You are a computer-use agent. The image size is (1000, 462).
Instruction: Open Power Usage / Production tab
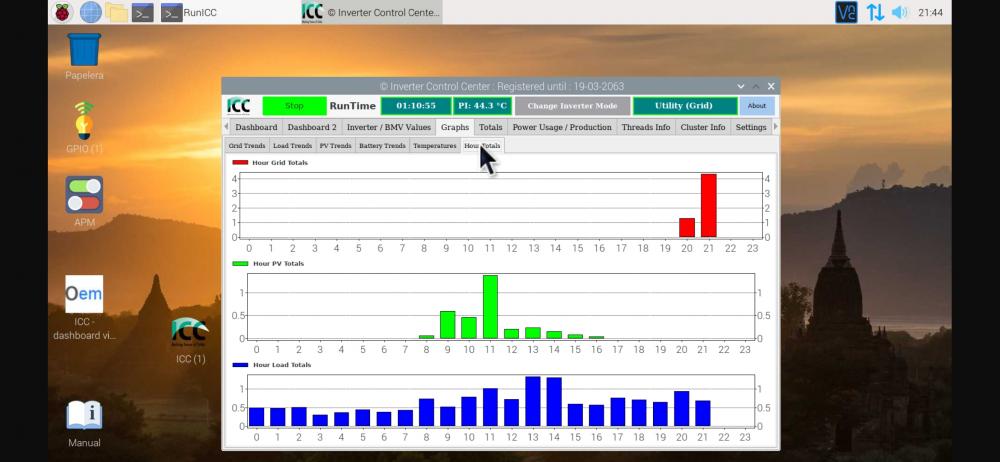click(x=562, y=127)
